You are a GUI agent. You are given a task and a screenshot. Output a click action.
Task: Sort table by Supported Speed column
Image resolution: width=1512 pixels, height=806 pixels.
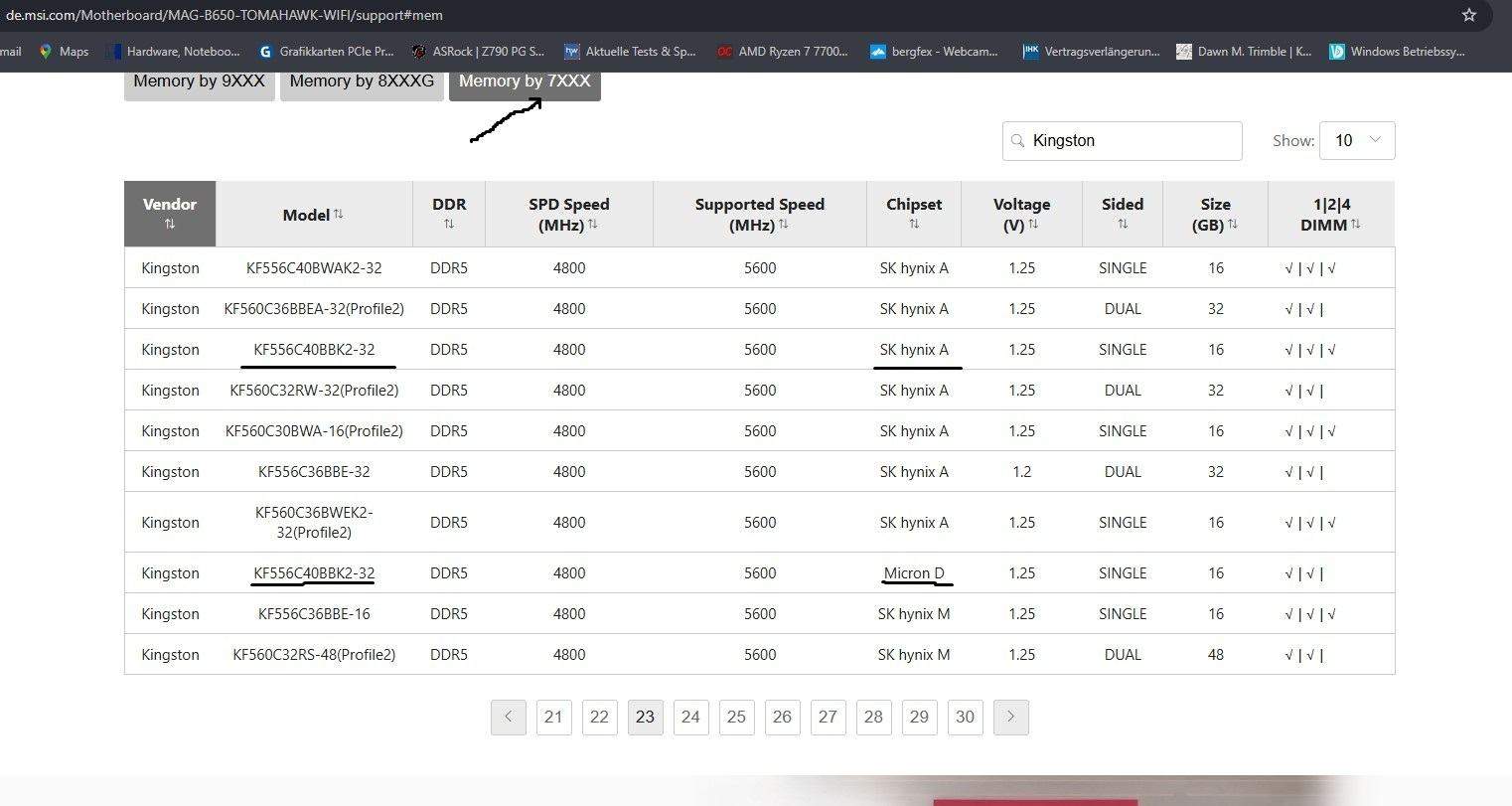pyautogui.click(x=760, y=214)
